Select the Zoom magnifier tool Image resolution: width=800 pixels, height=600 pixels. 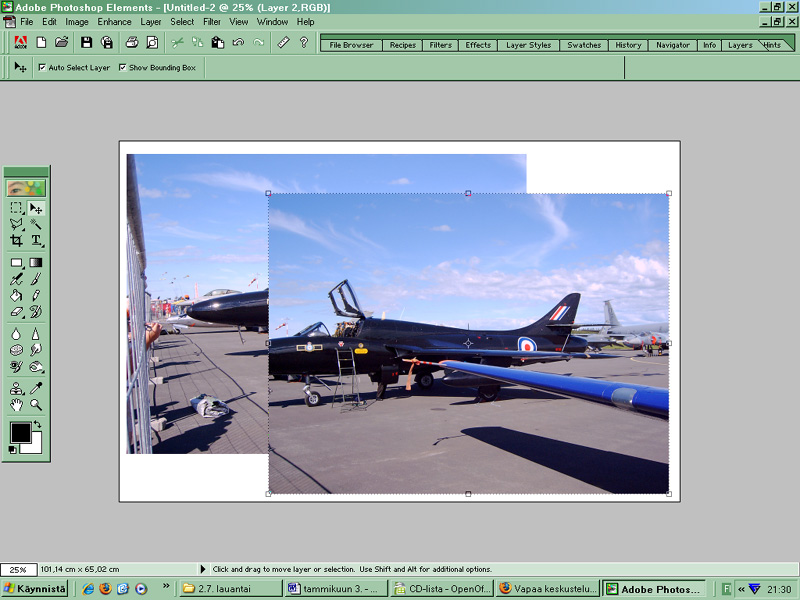[36, 405]
